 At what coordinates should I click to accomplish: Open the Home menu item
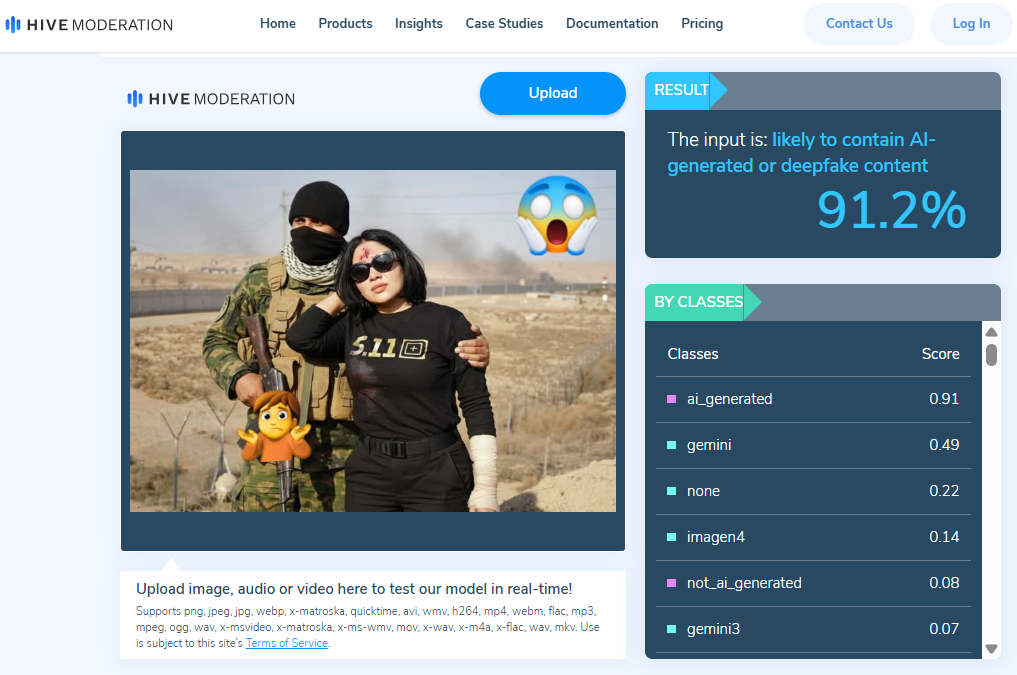point(277,23)
